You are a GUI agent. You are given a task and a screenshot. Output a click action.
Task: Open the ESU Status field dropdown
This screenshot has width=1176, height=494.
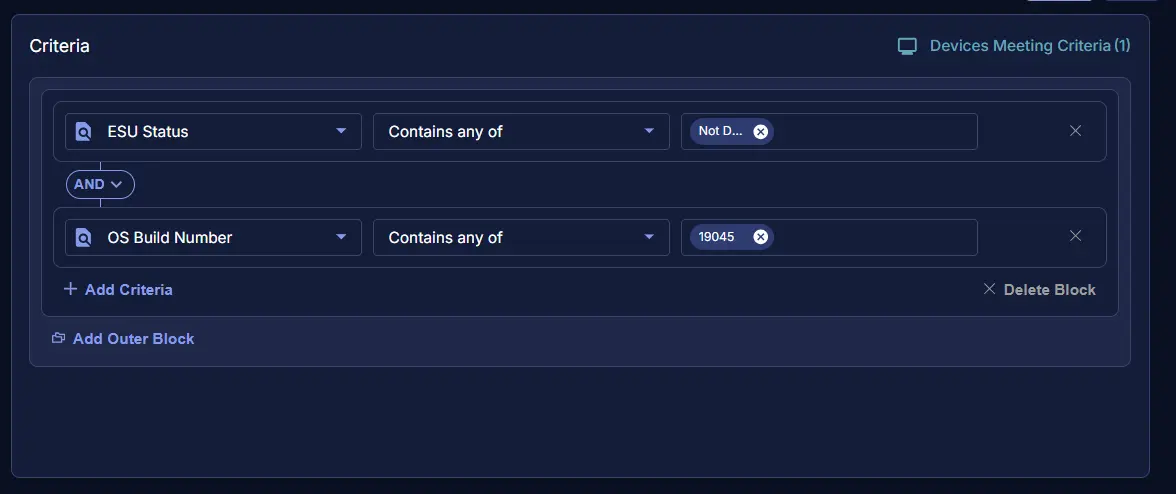[341, 131]
